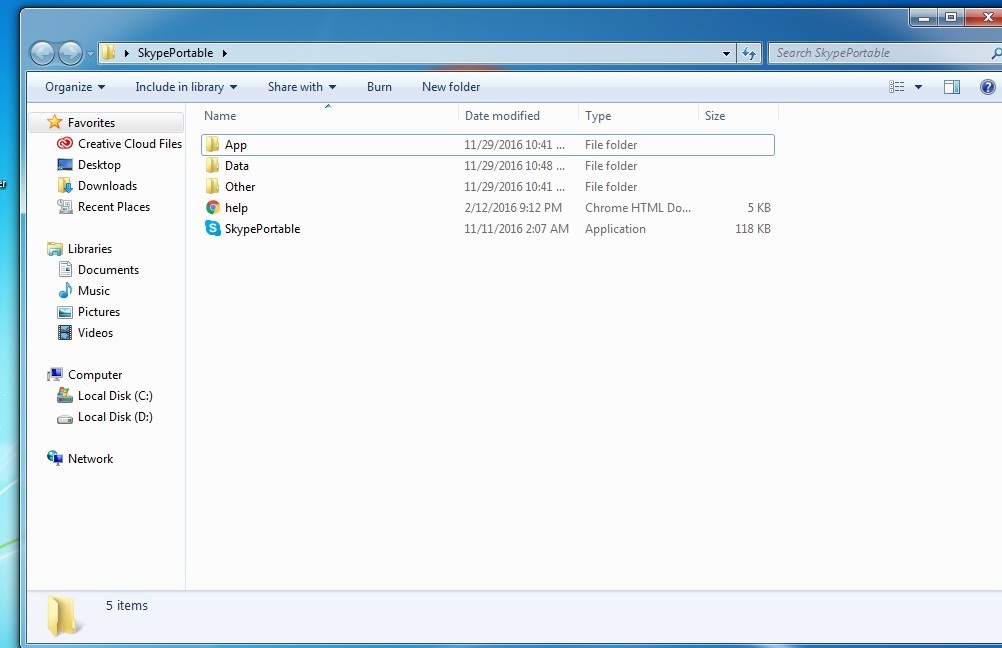Image resolution: width=1002 pixels, height=648 pixels.
Task: Select the Data folder
Action: point(237,166)
